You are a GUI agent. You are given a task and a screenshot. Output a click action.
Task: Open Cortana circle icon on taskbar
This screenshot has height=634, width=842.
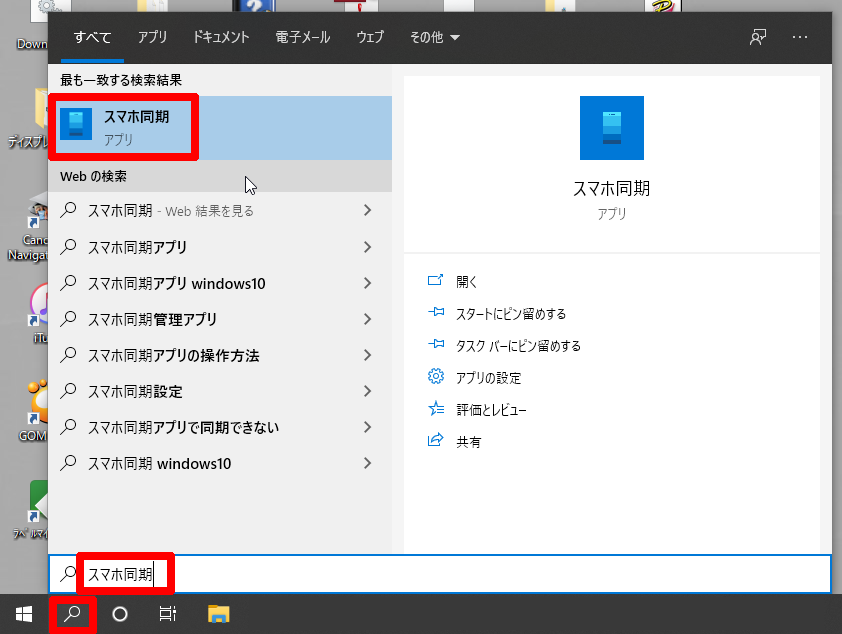pyautogui.click(x=119, y=614)
